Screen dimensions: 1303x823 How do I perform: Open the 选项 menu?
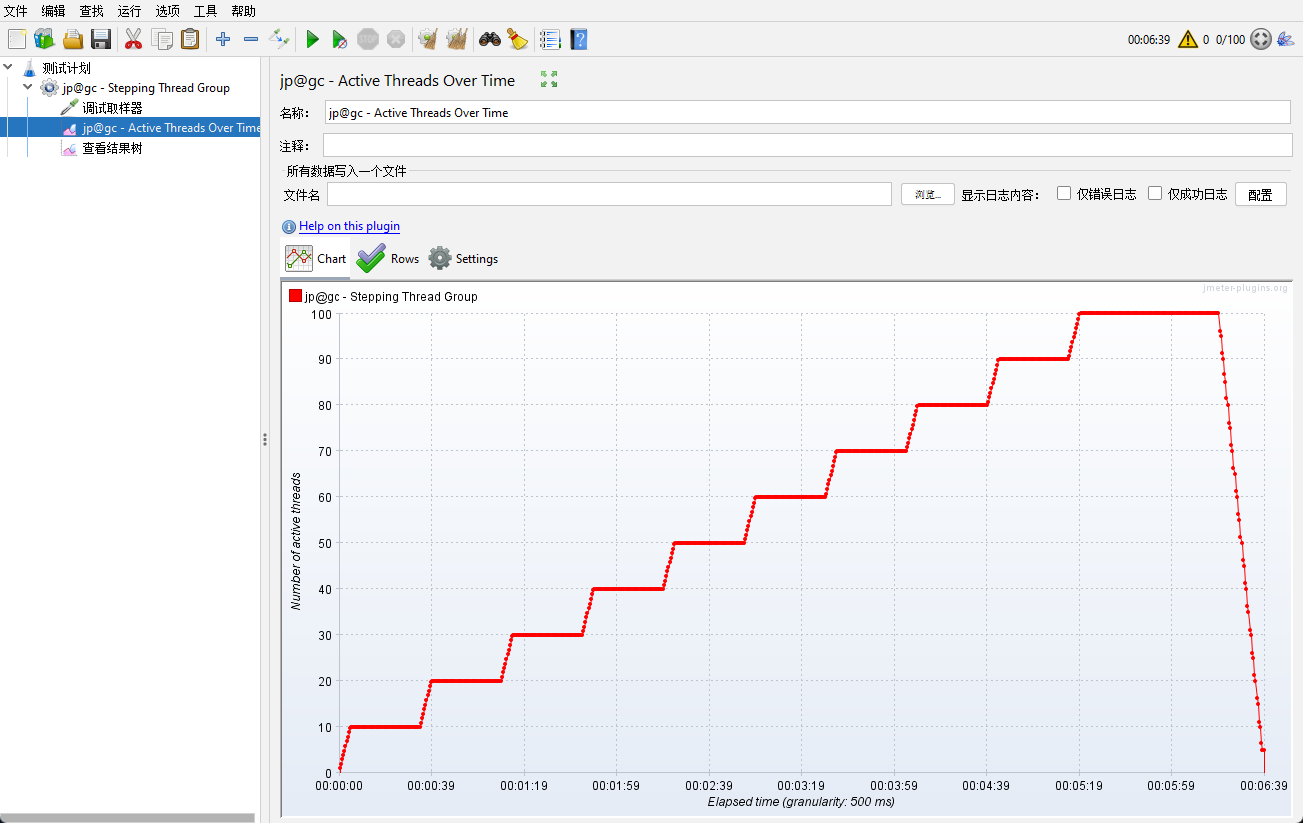point(167,11)
